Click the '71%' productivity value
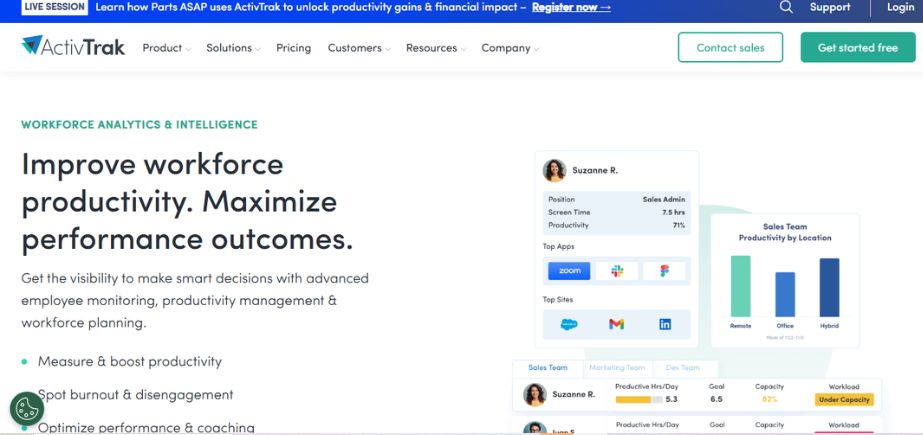 click(x=679, y=225)
